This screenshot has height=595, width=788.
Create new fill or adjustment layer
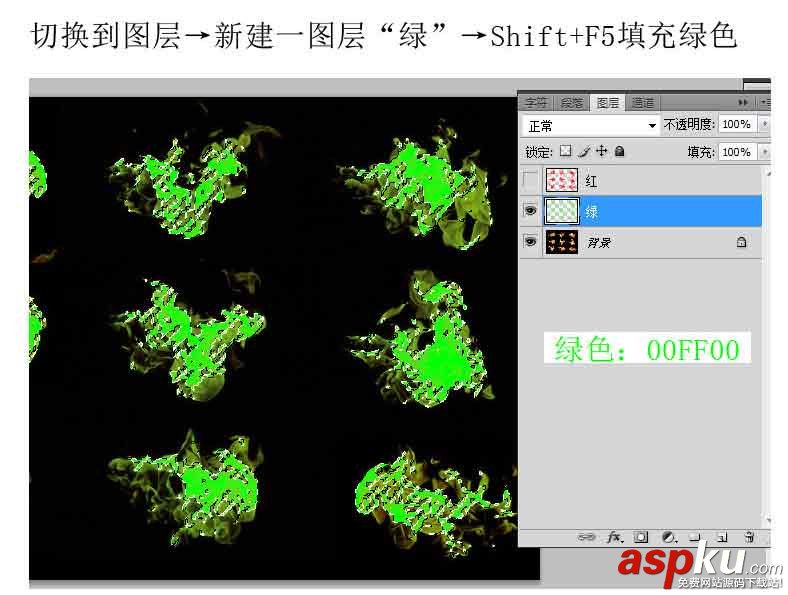tap(669, 537)
